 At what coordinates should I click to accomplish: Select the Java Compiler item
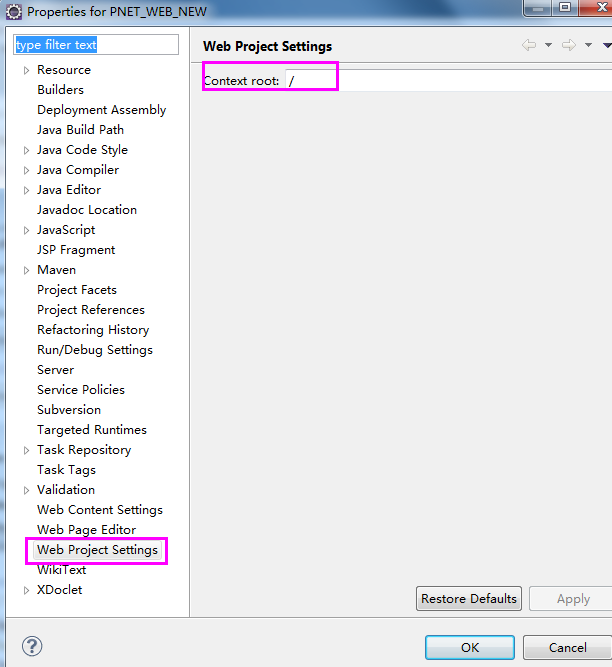tap(78, 170)
